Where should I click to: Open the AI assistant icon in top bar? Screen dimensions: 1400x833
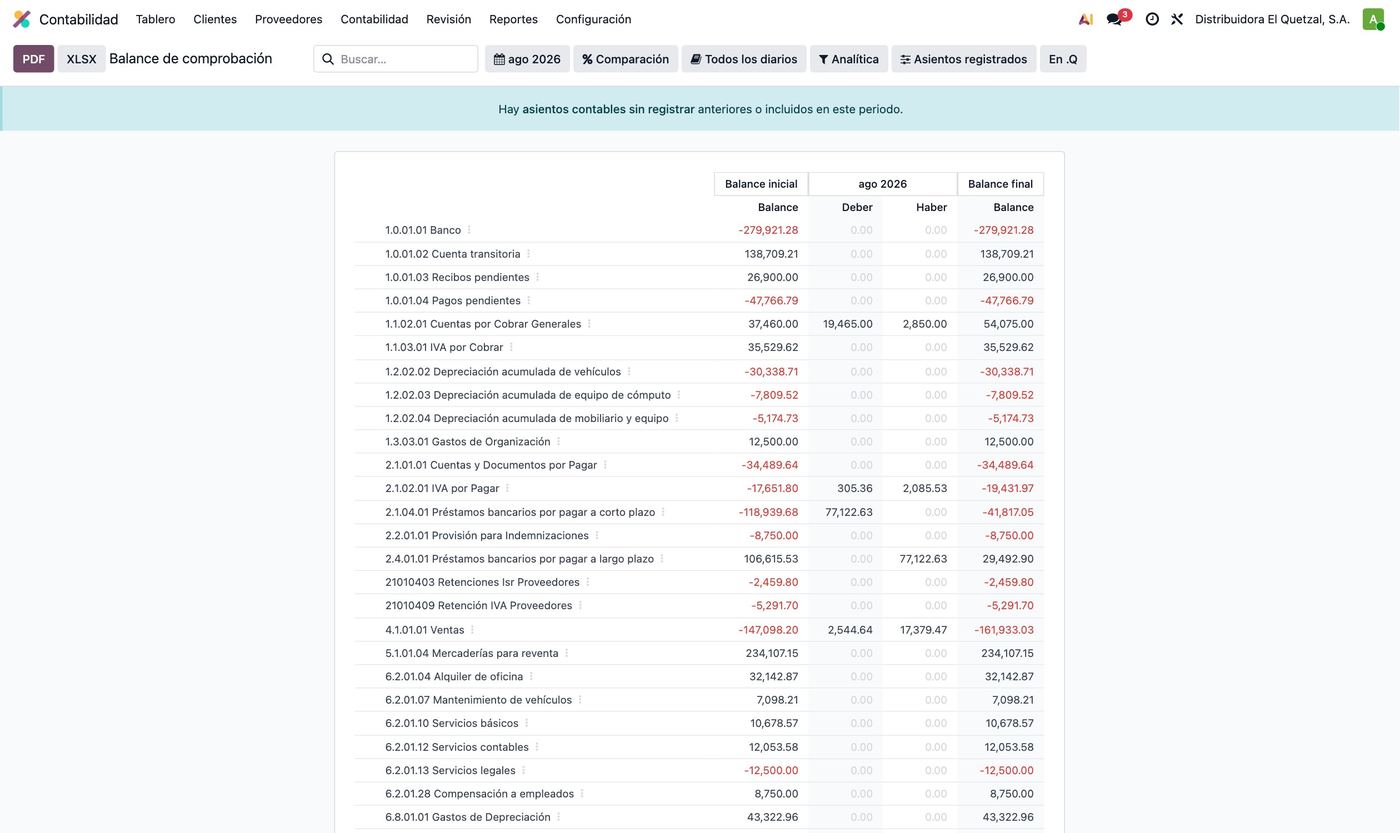pos(1086,19)
